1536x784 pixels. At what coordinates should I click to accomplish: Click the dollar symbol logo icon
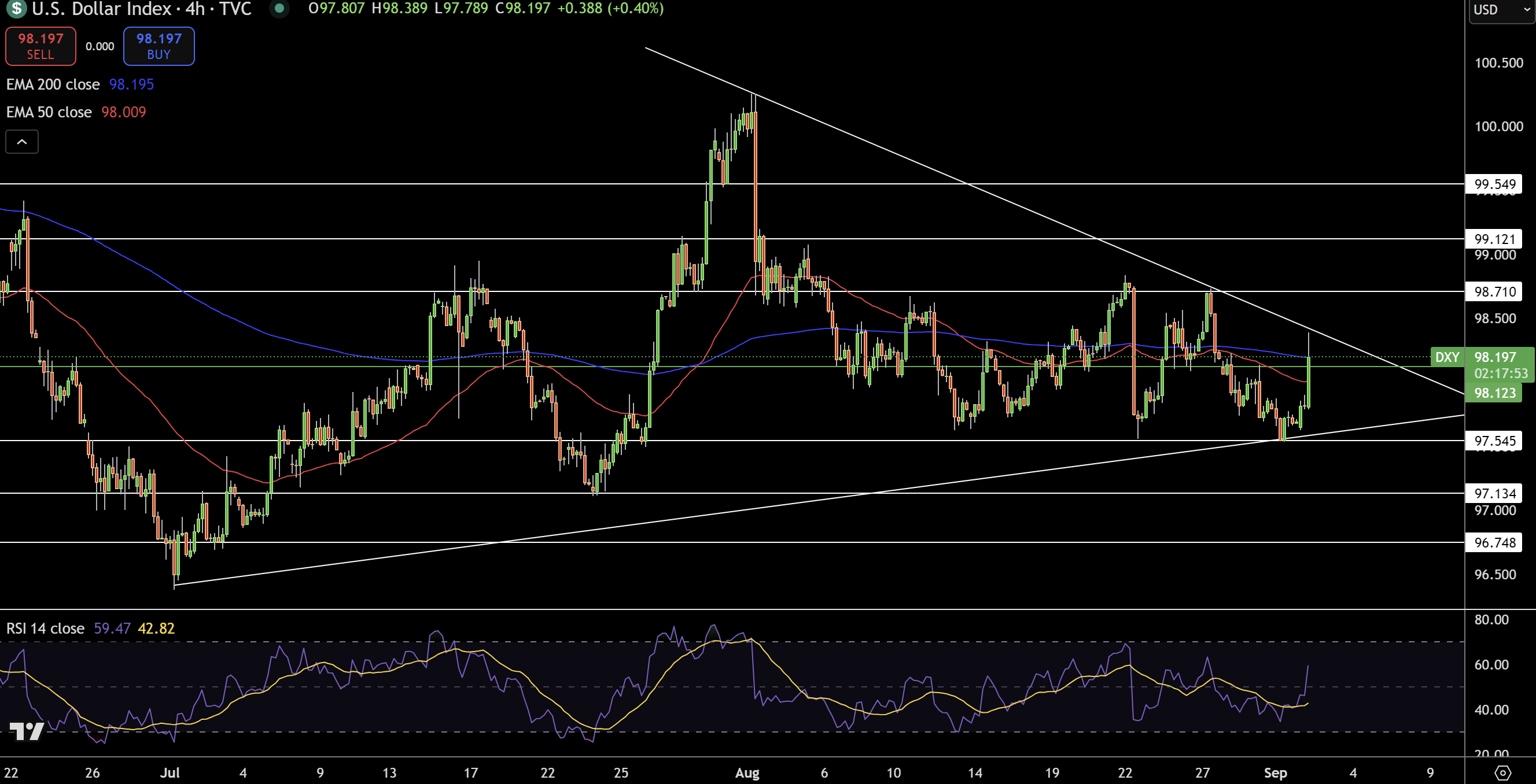[x=16, y=8]
